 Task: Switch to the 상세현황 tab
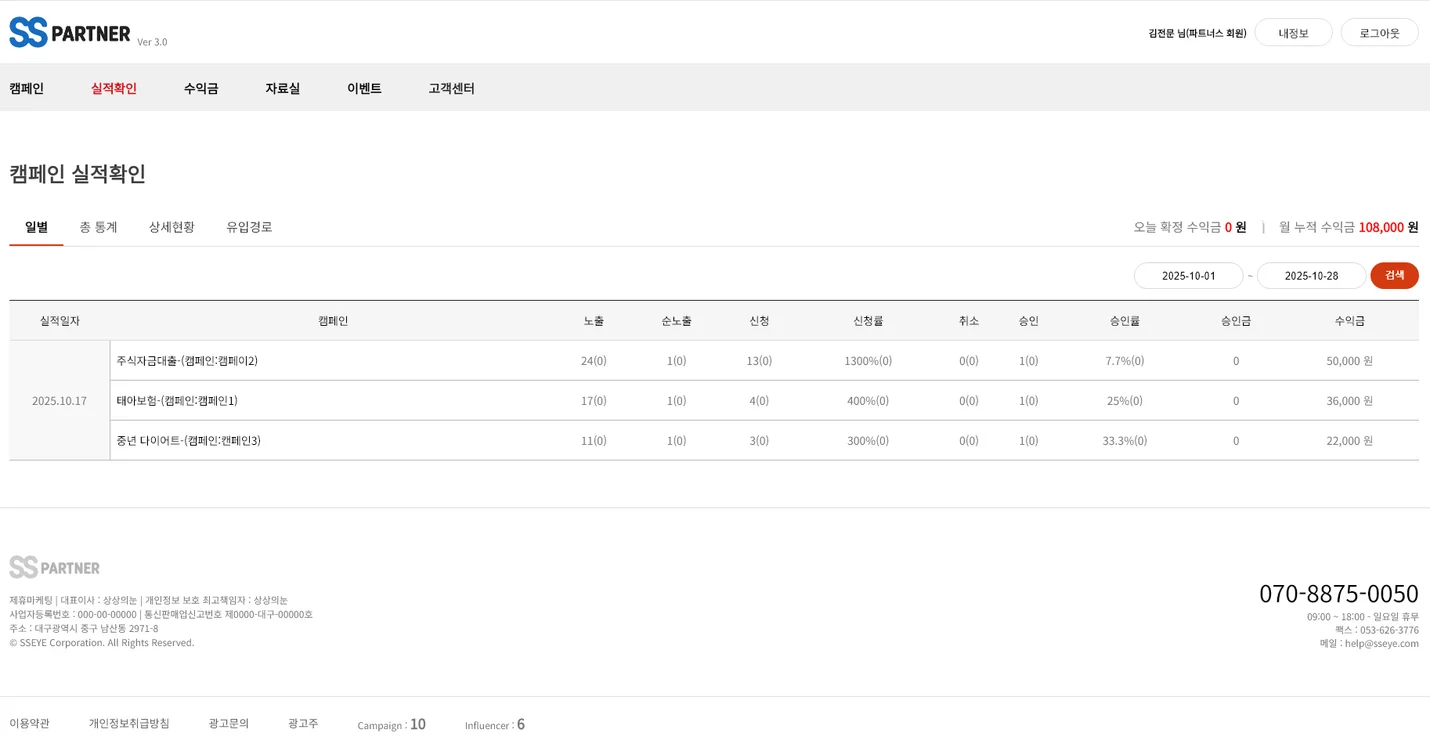click(172, 227)
